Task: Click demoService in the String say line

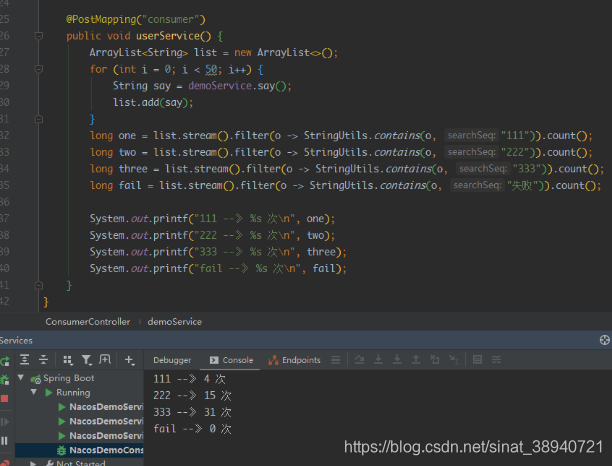Action: tap(220, 86)
